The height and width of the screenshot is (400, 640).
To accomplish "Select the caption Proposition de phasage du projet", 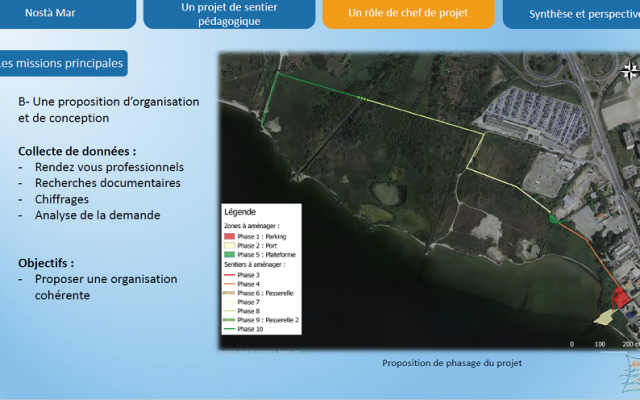I will coord(452,363).
